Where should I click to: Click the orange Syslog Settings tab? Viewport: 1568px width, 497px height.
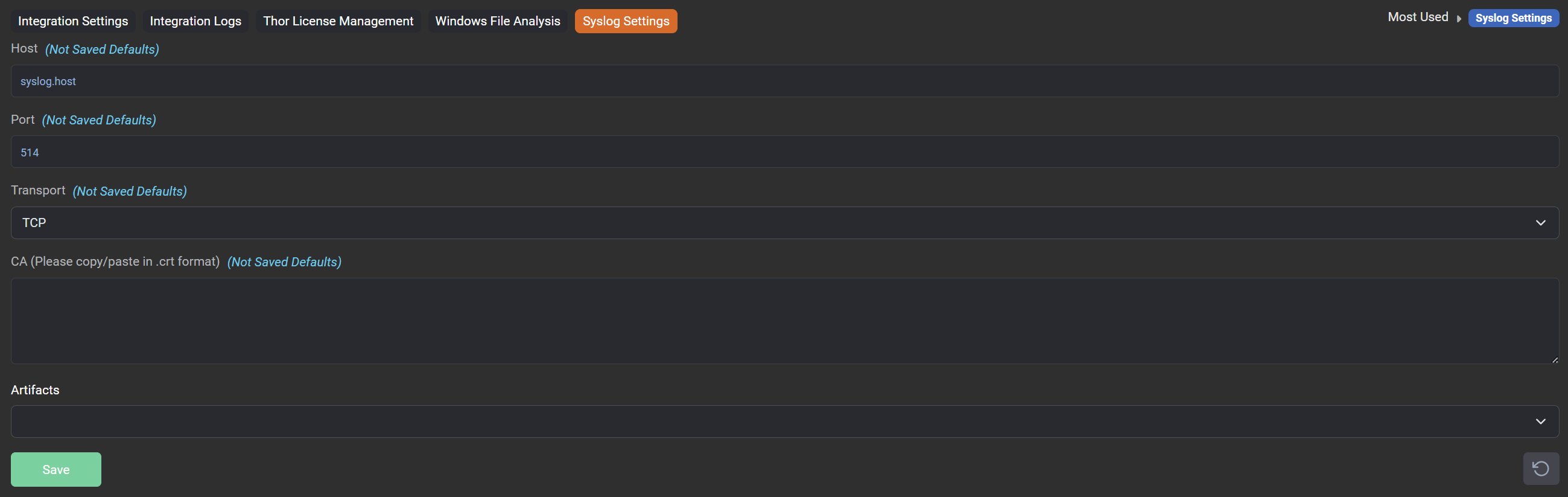pos(625,21)
